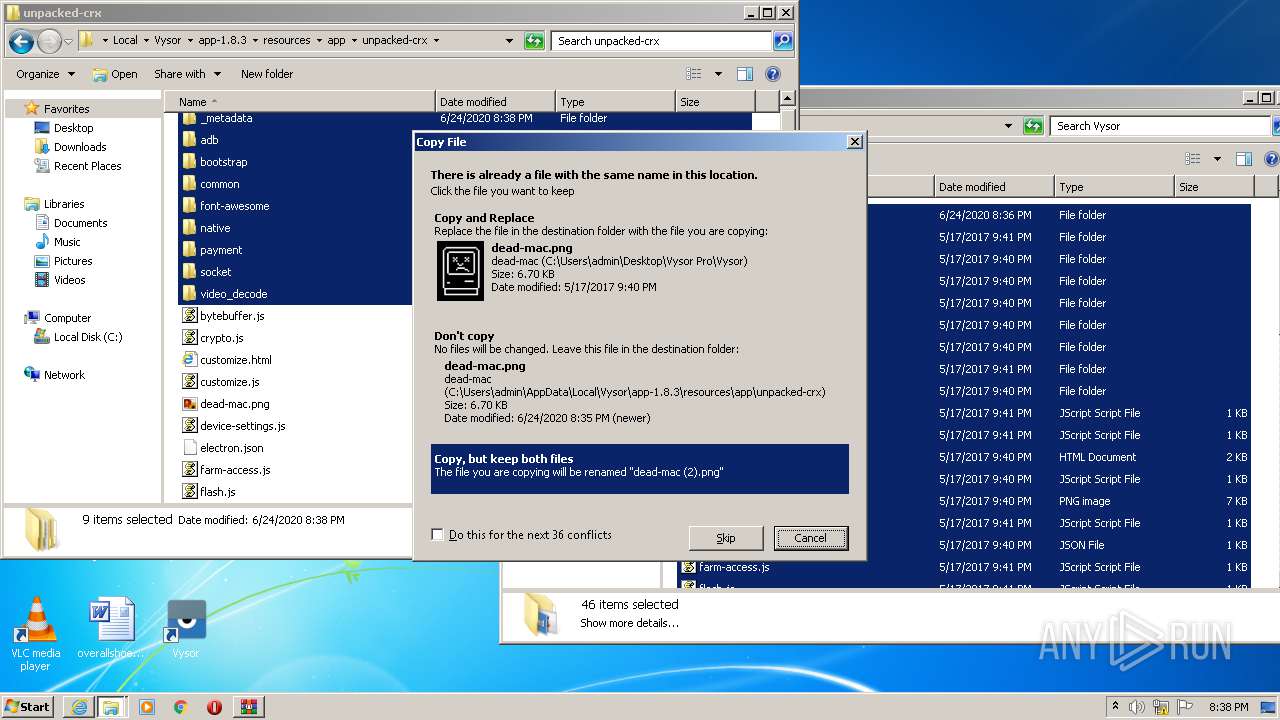Select the dead-mac.png file icon in list
This screenshot has width=1280, height=720.
click(190, 404)
